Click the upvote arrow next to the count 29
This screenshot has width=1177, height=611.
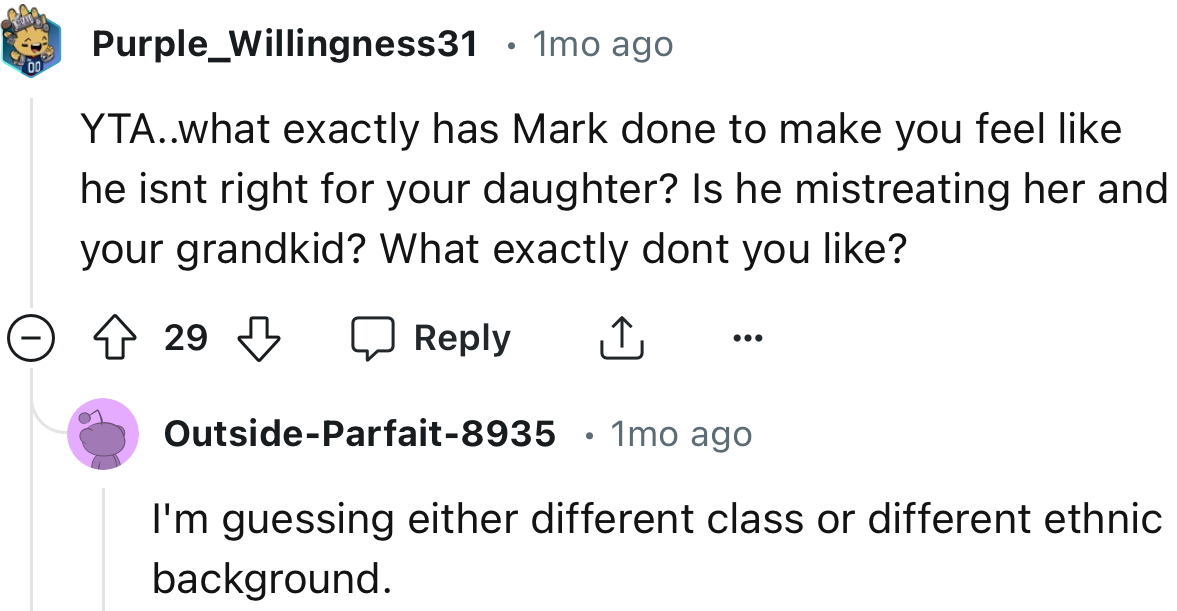point(117,337)
